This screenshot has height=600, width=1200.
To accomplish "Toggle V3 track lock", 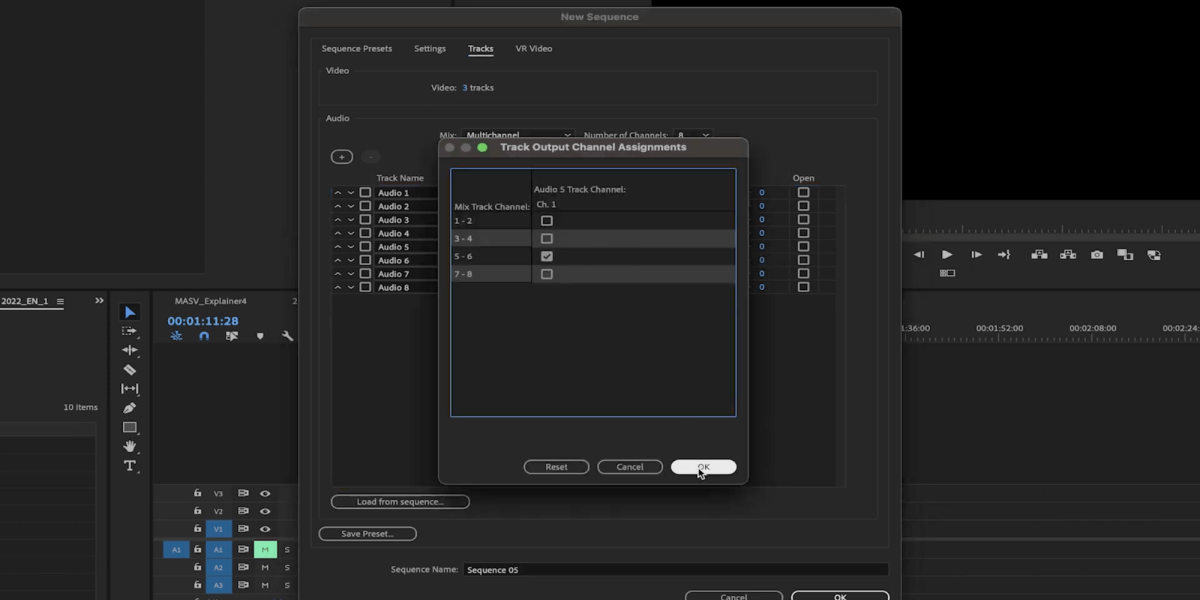I will pyautogui.click(x=197, y=493).
